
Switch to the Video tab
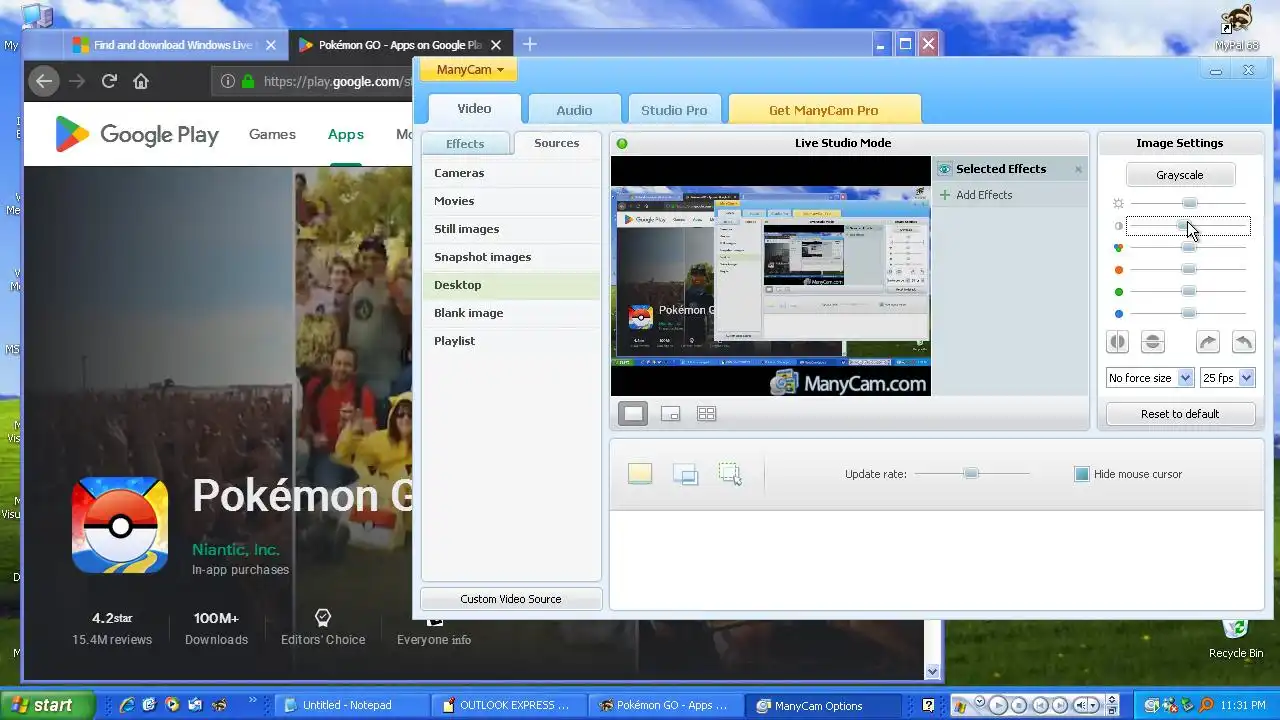click(474, 109)
